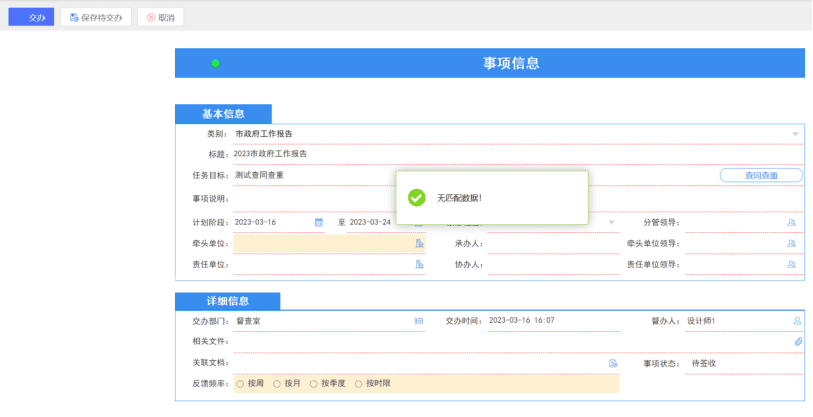This screenshot has height=417, width=813.
Task: Click person picker icon for 牵头单位领导
Action: click(x=791, y=243)
